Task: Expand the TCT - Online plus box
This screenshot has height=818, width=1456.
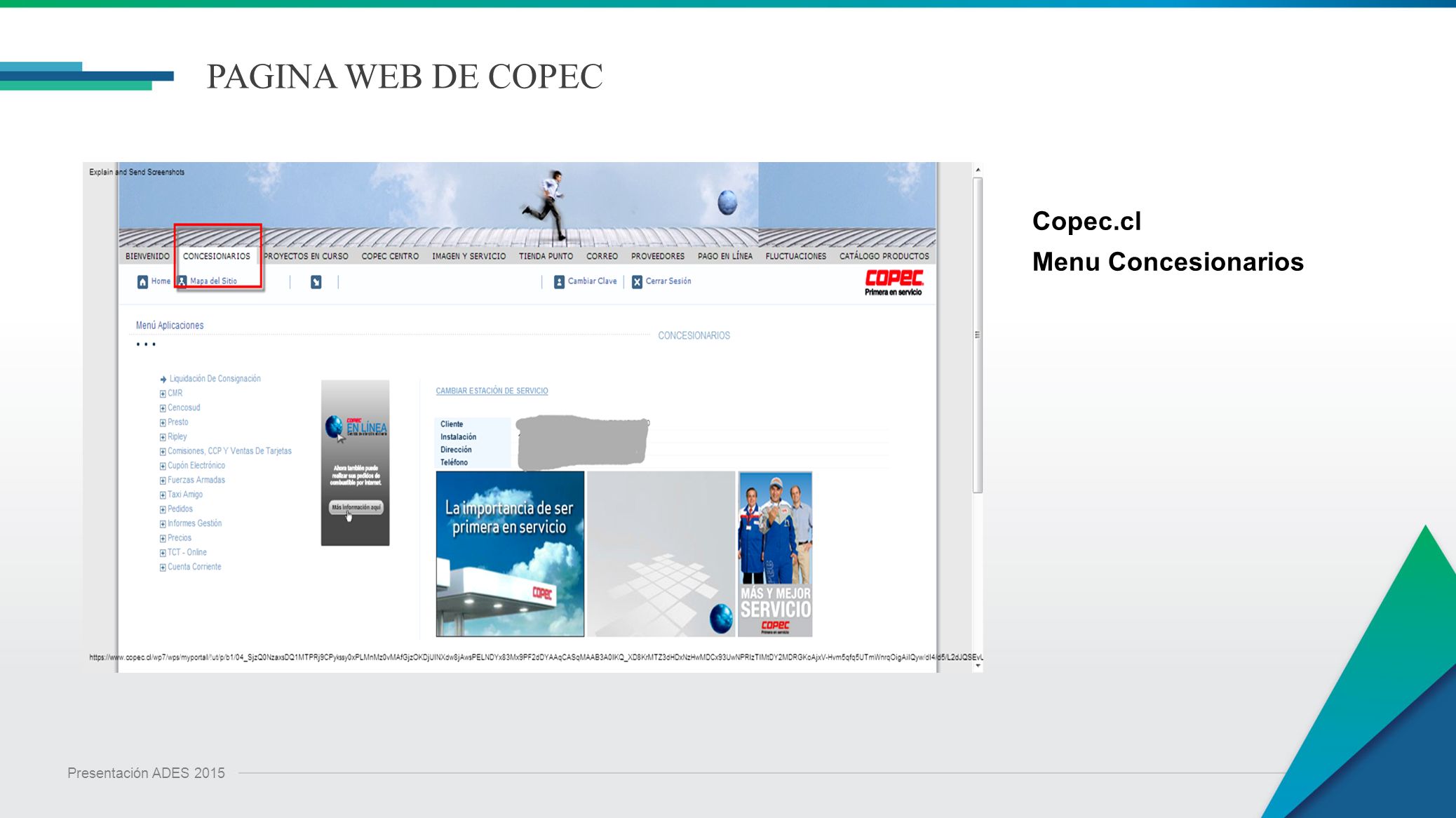Action: [163, 553]
